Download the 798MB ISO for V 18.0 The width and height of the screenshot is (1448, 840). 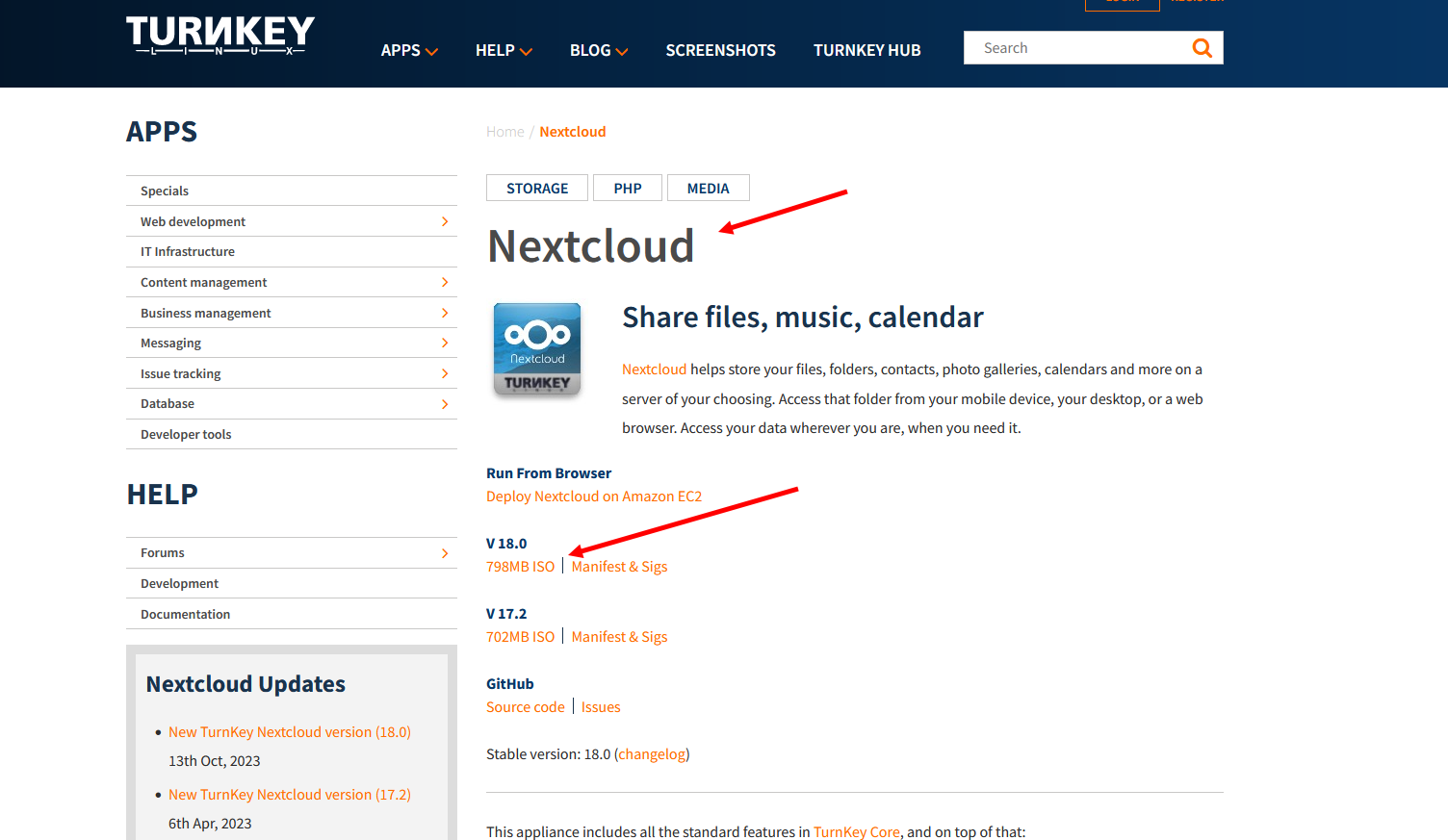tap(520, 567)
